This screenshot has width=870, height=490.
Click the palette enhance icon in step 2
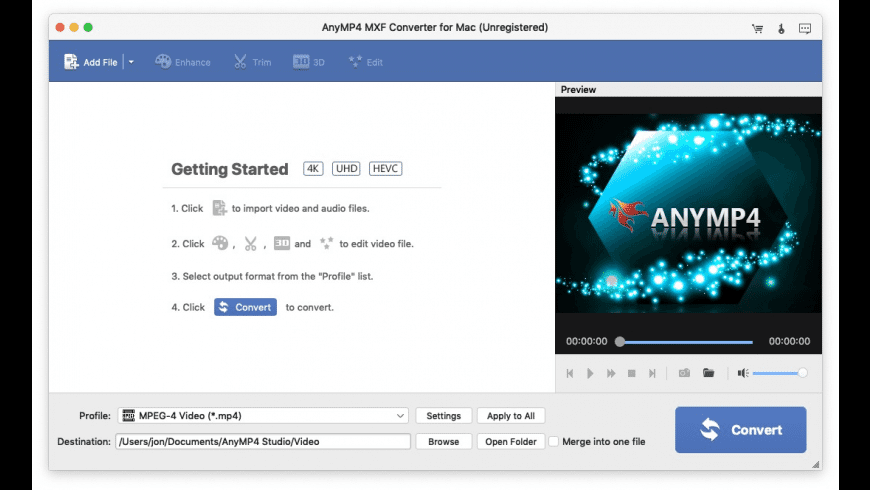pos(220,243)
